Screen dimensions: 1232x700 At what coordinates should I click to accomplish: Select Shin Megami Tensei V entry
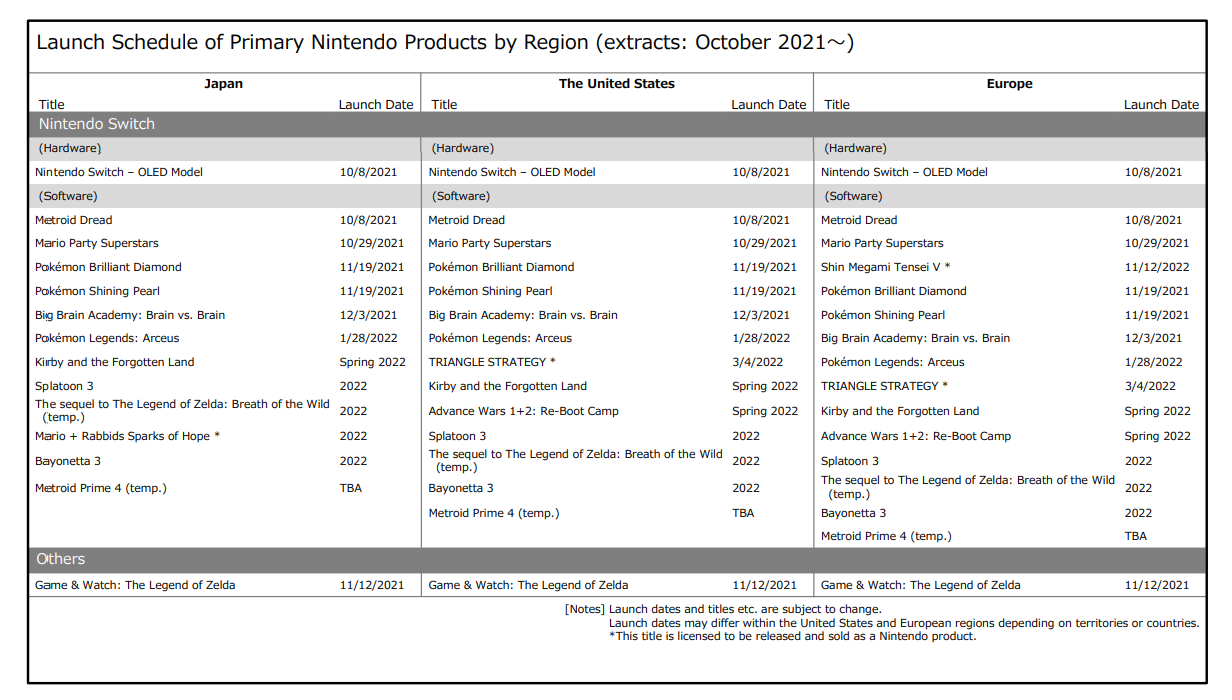click(x=885, y=267)
